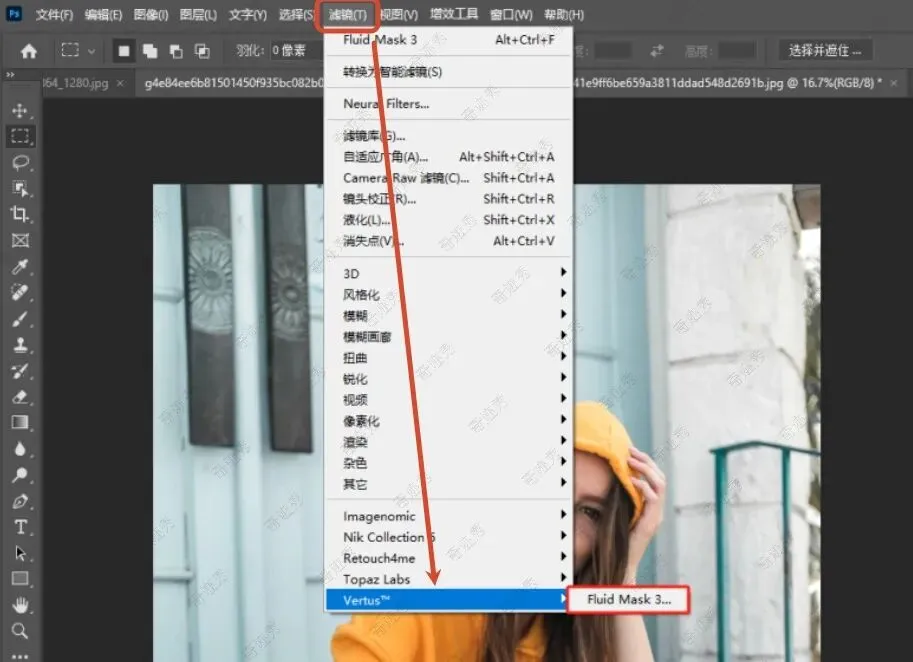Click the 羽化 feather value field
Screen dimensions: 913x662
[295, 51]
